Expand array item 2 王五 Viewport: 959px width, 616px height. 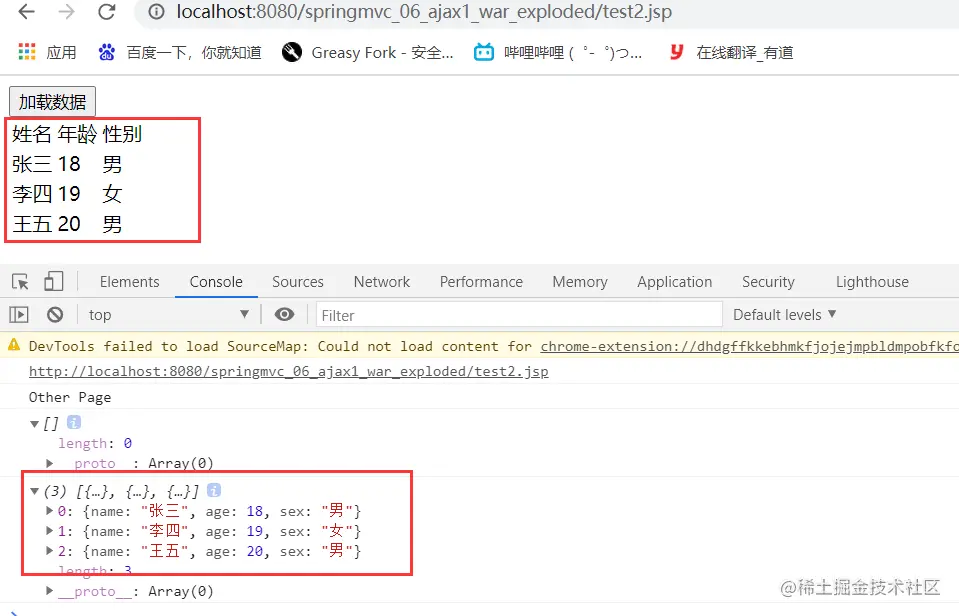(x=50, y=551)
